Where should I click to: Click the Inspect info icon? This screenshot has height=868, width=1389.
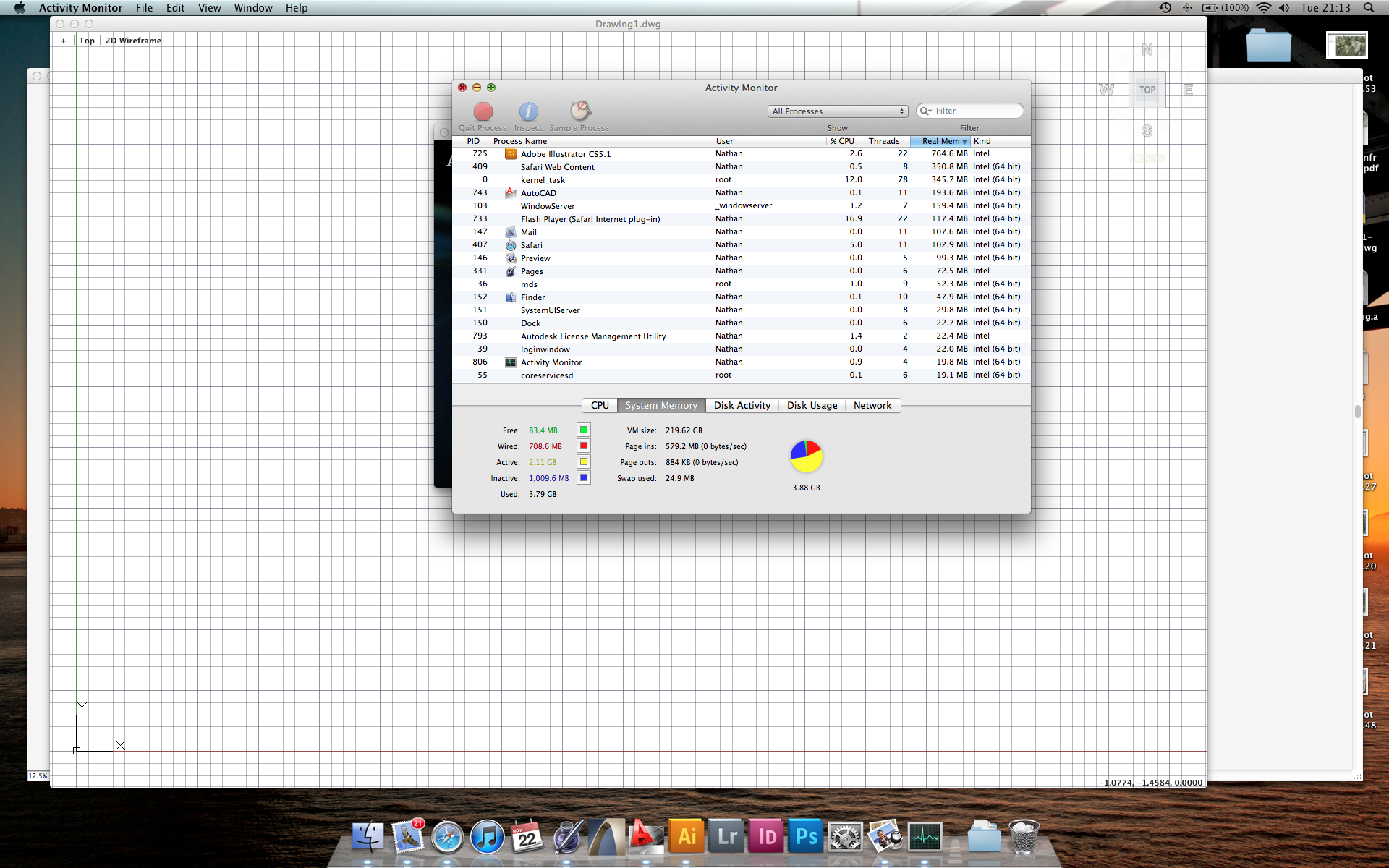pos(528,111)
